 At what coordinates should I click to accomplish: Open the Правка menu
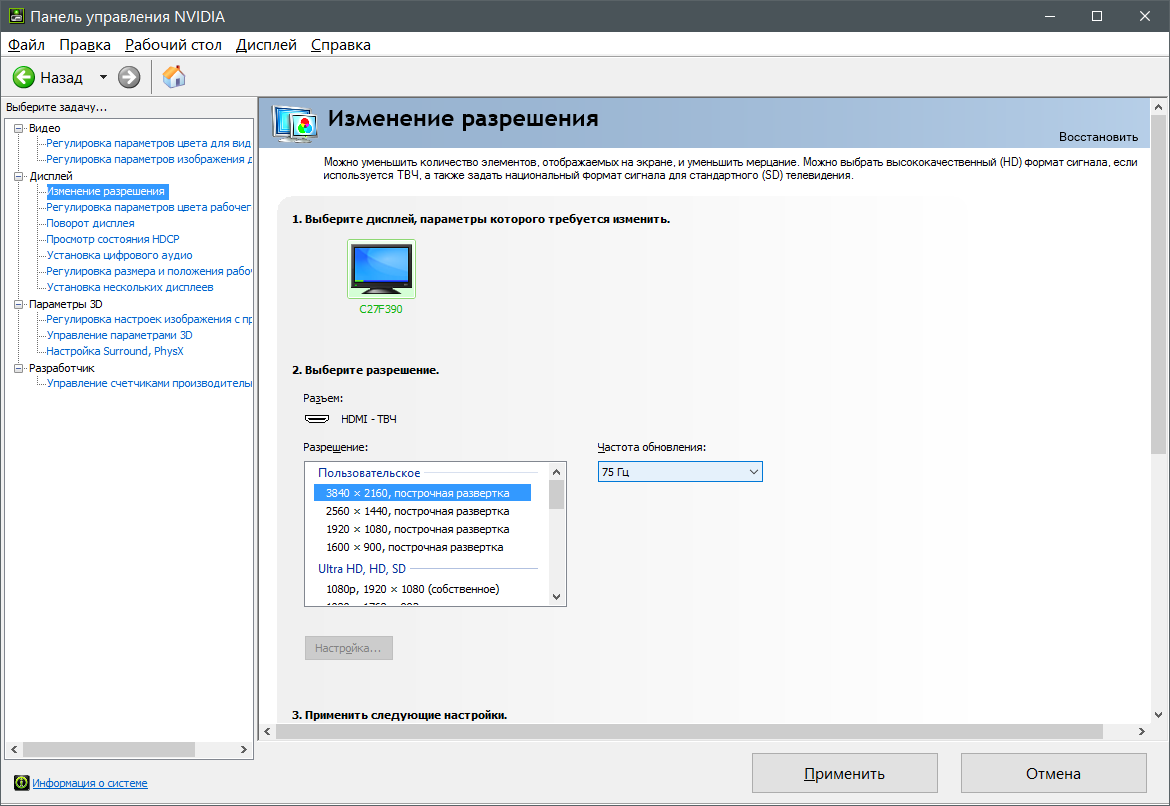coord(85,45)
